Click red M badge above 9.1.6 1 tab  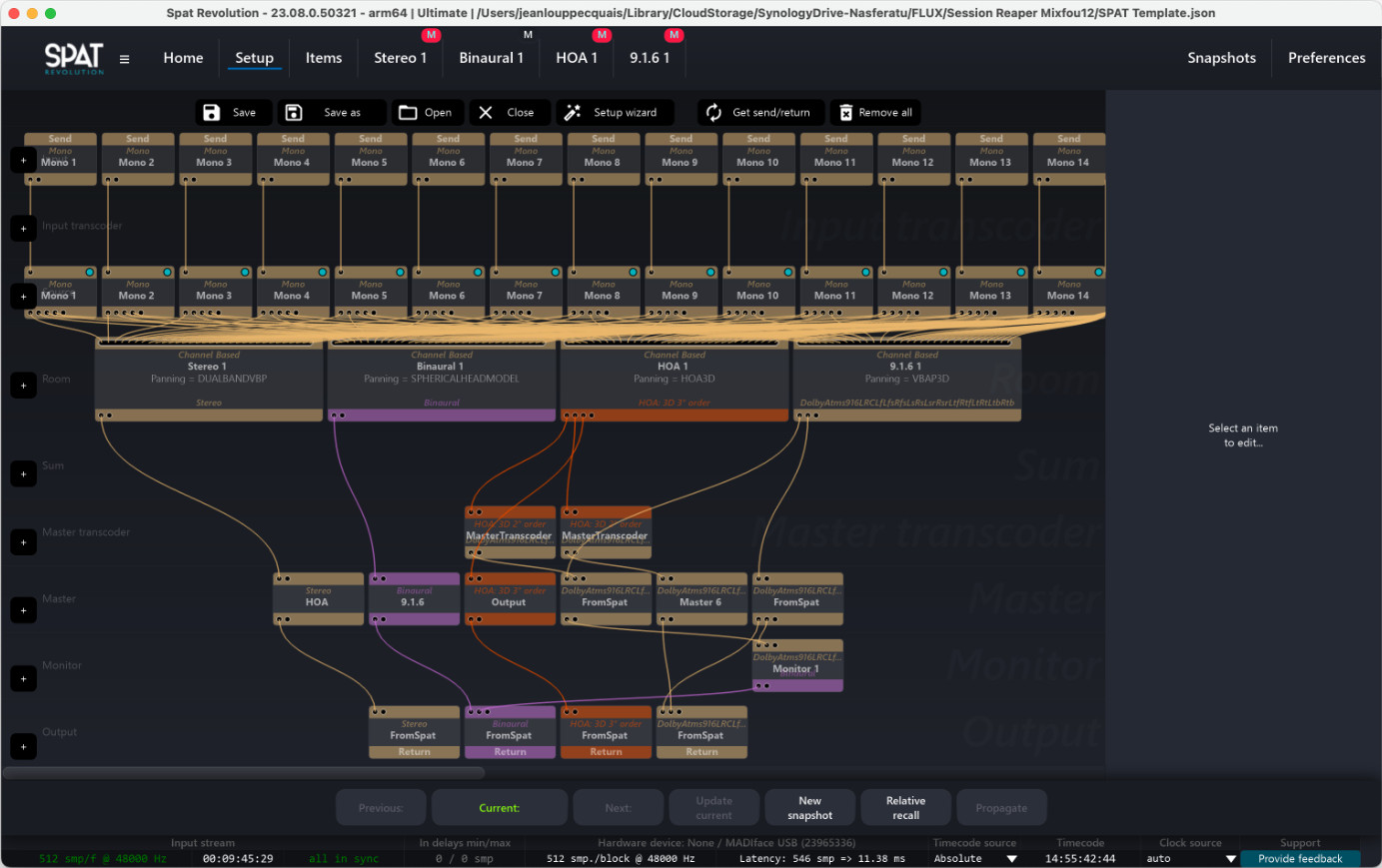point(675,35)
